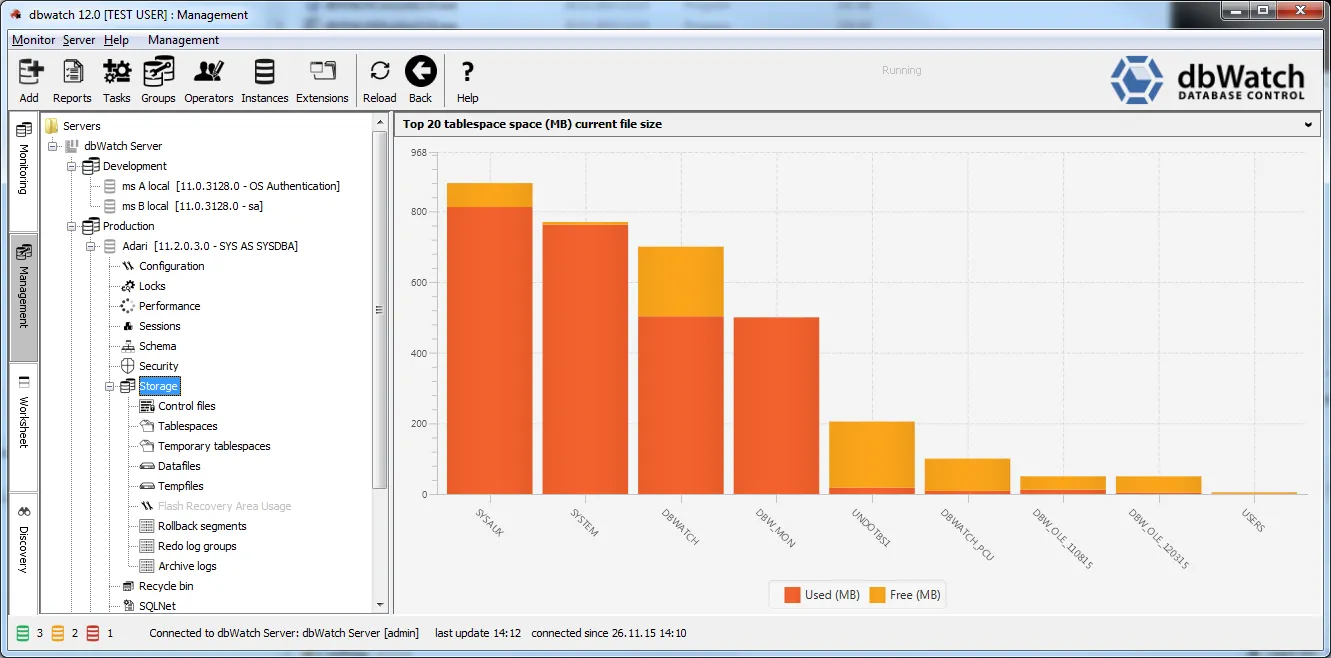Image resolution: width=1331 pixels, height=658 pixels.
Task: Collapse the Production group node
Action: (72, 226)
